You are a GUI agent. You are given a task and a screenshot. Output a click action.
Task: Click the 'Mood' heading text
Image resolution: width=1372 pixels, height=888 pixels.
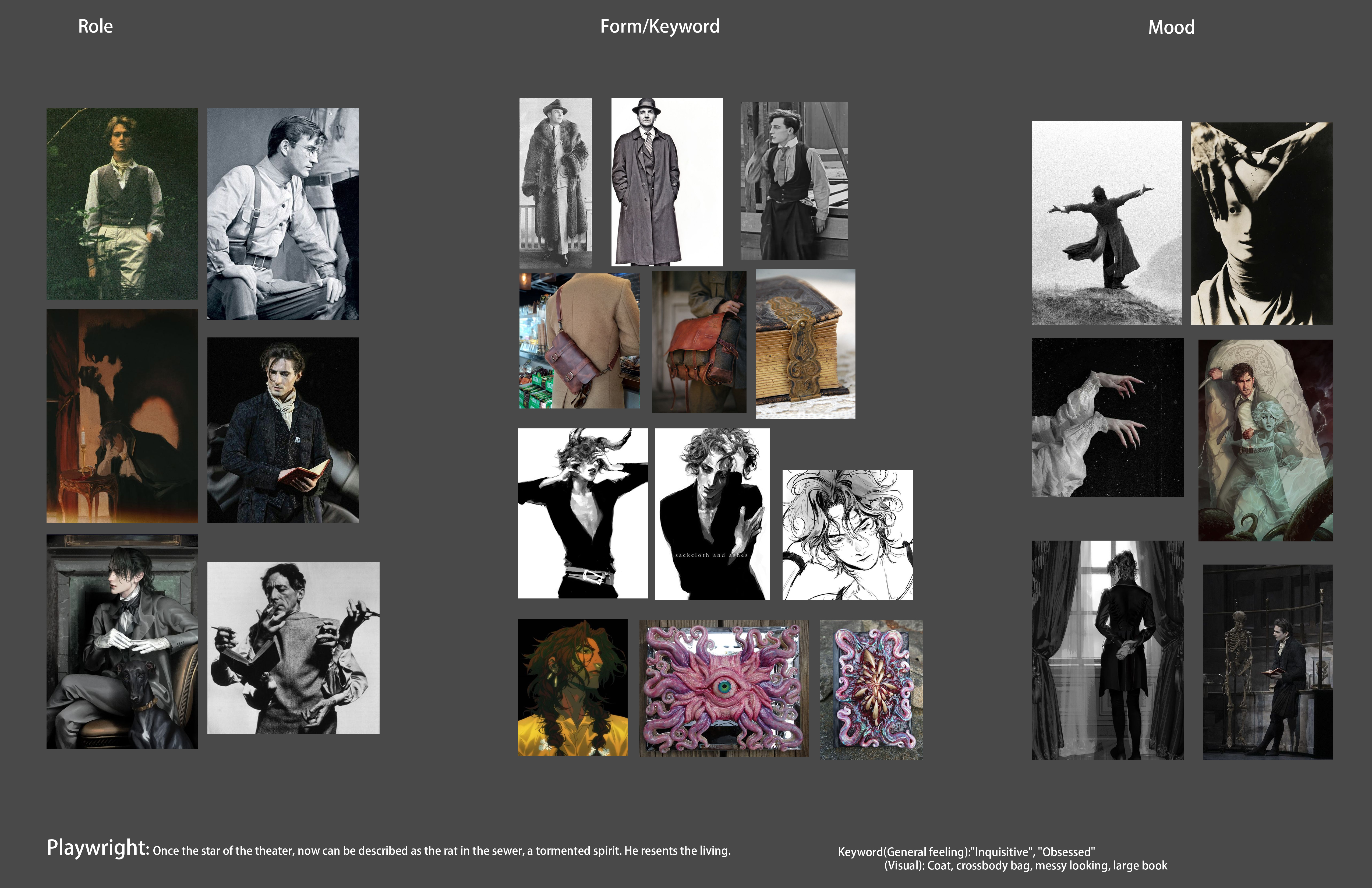click(x=1171, y=27)
